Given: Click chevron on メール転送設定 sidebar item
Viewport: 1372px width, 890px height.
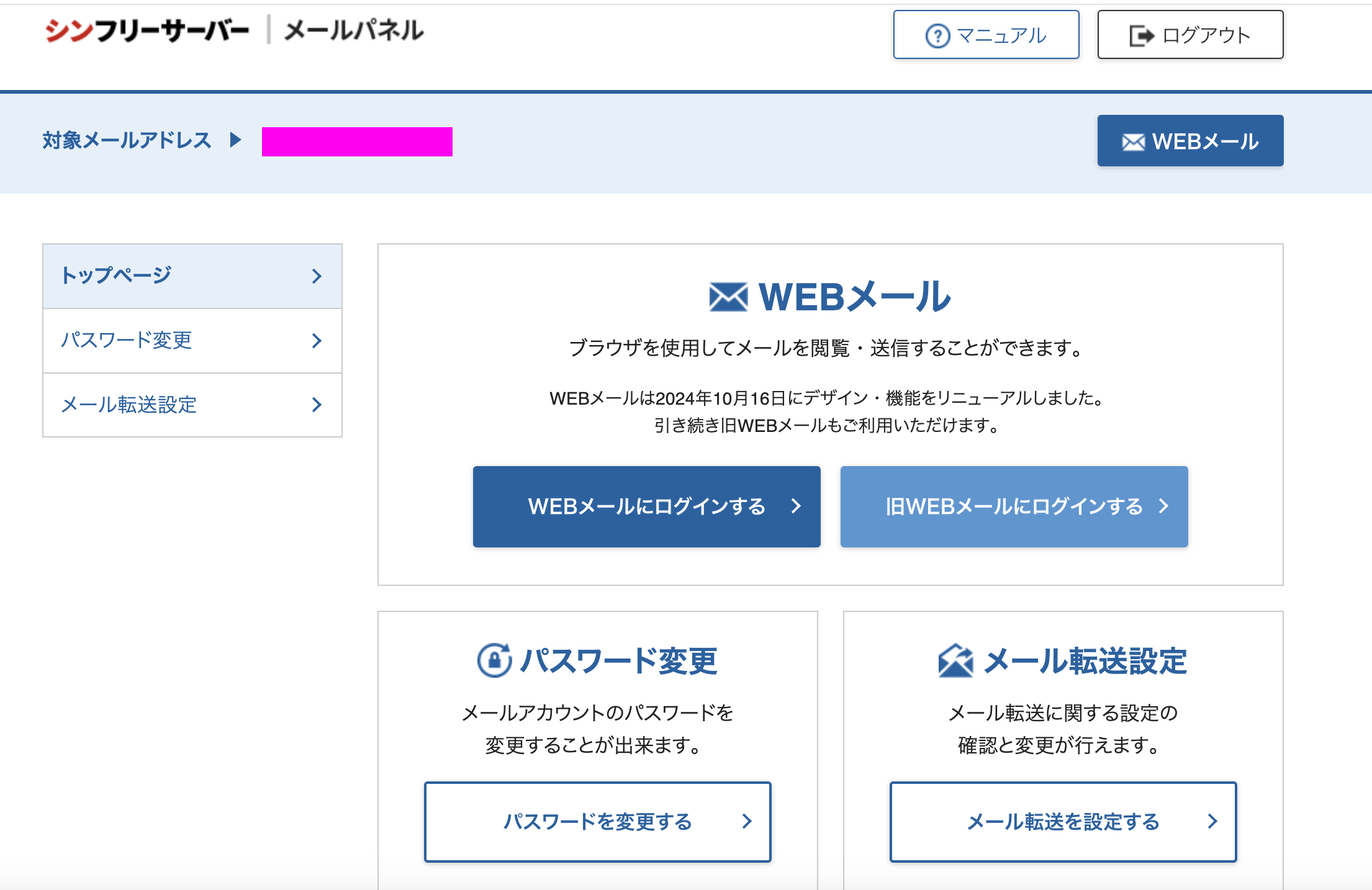Looking at the screenshot, I should [317, 405].
